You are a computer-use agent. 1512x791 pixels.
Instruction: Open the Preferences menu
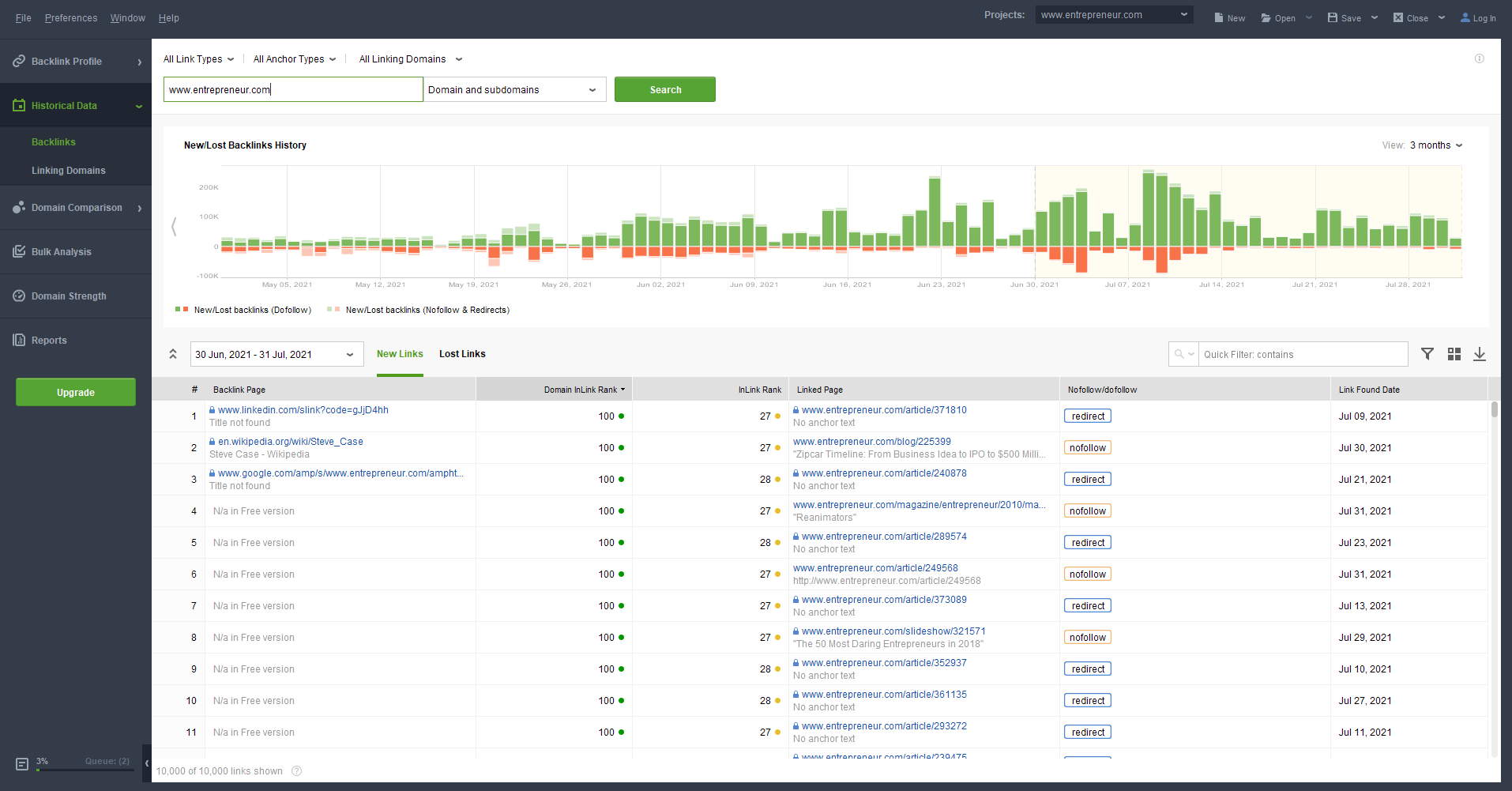click(x=71, y=17)
